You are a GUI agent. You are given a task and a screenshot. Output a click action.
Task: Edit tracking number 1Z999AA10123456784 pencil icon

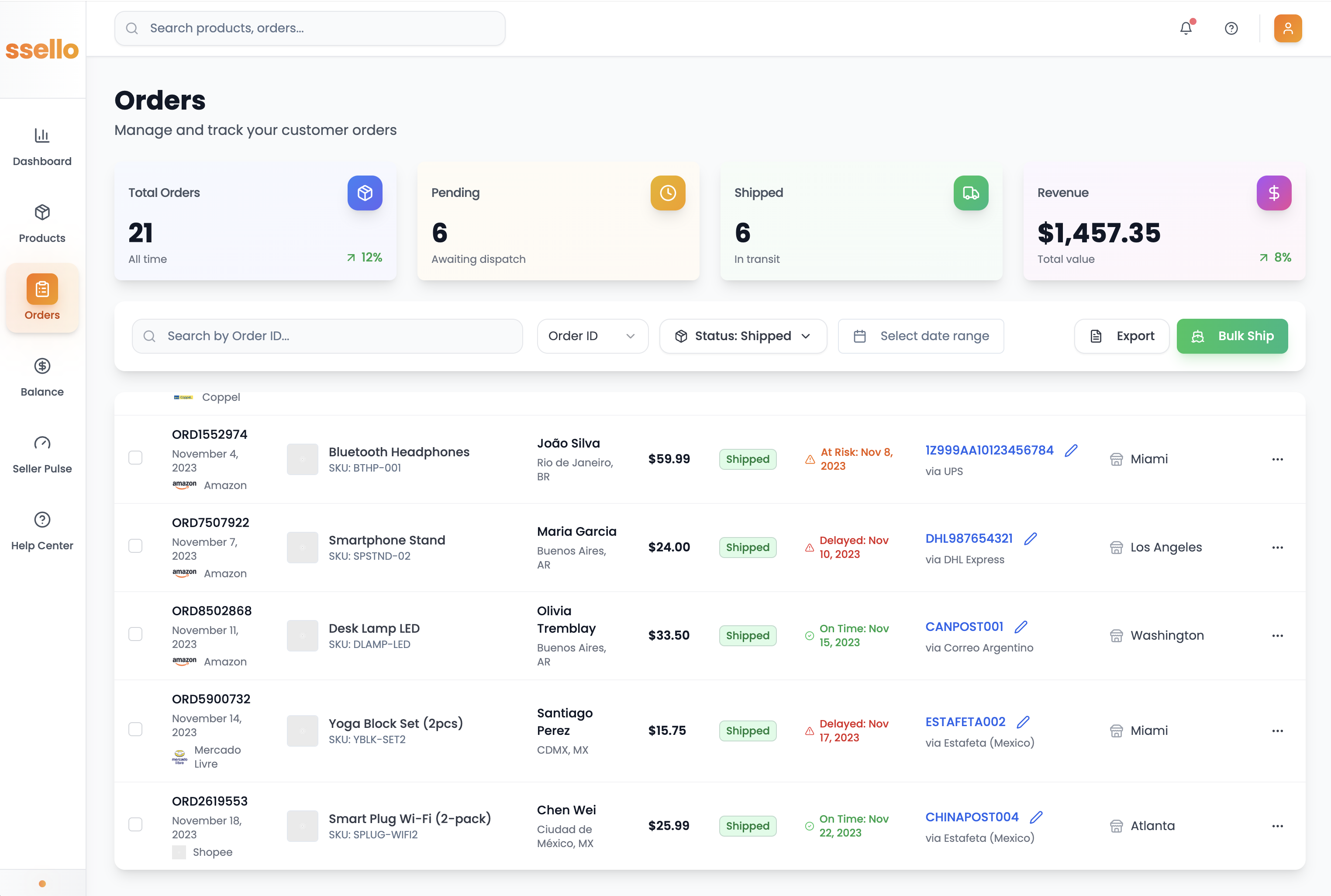coord(1071,450)
